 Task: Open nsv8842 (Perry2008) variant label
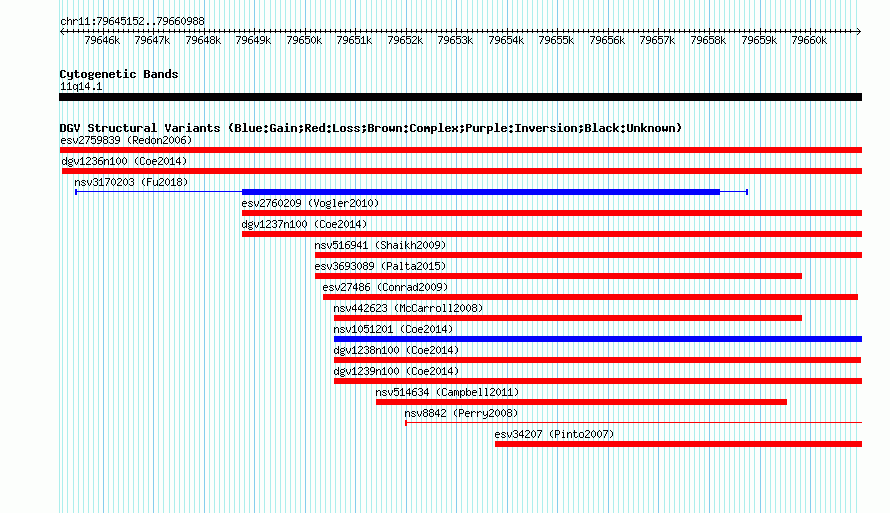[x=461, y=413]
